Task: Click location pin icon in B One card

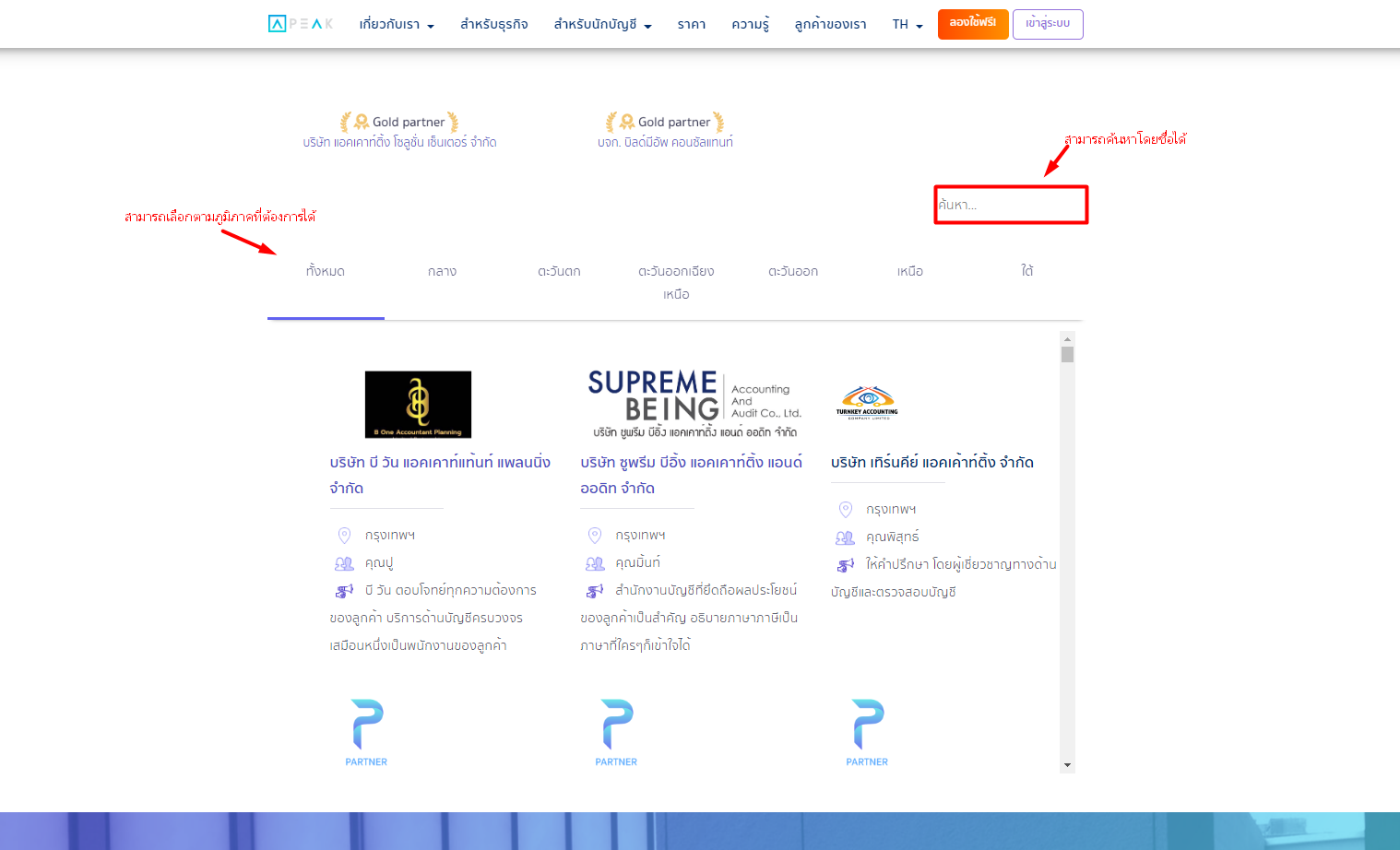Action: click(x=344, y=536)
